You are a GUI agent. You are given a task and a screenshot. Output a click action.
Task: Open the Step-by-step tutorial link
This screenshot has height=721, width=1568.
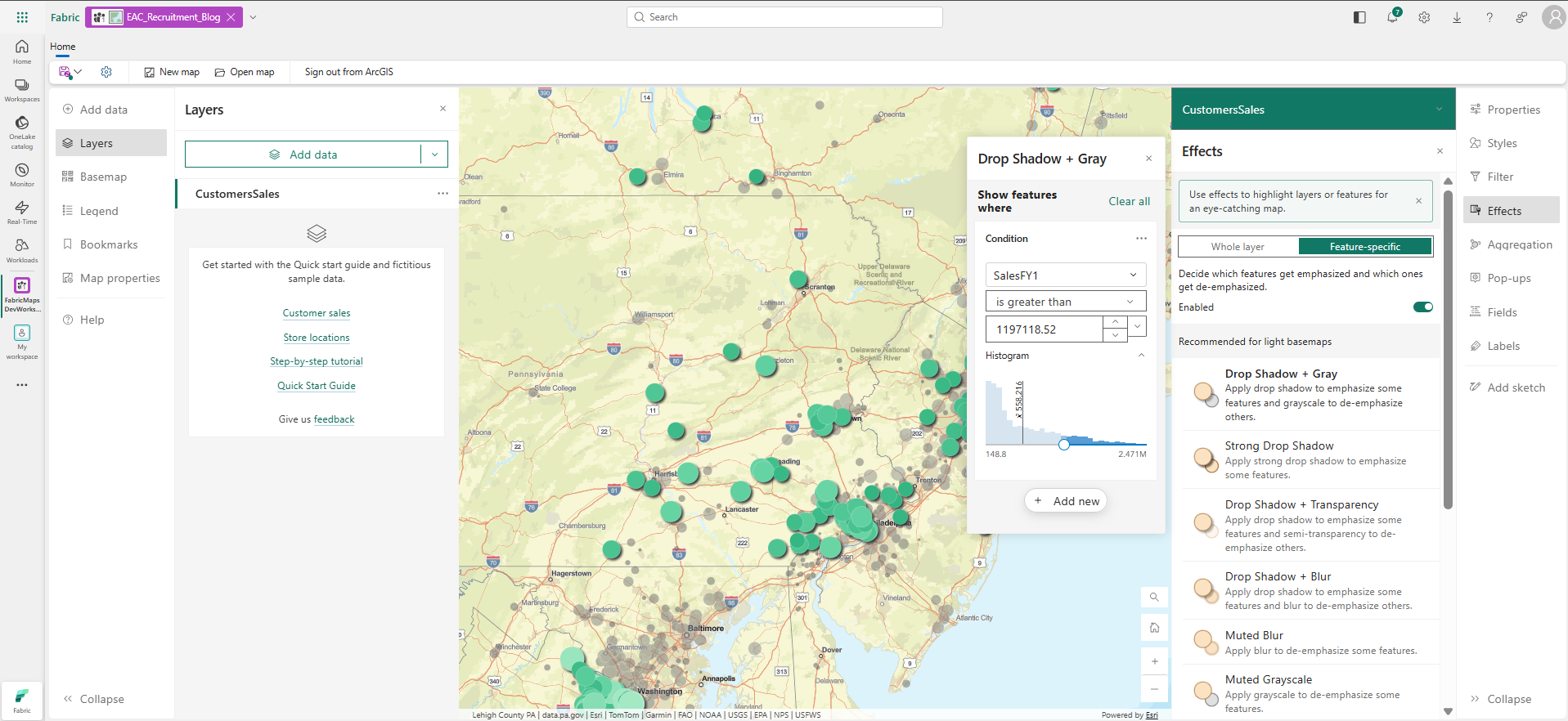[317, 361]
